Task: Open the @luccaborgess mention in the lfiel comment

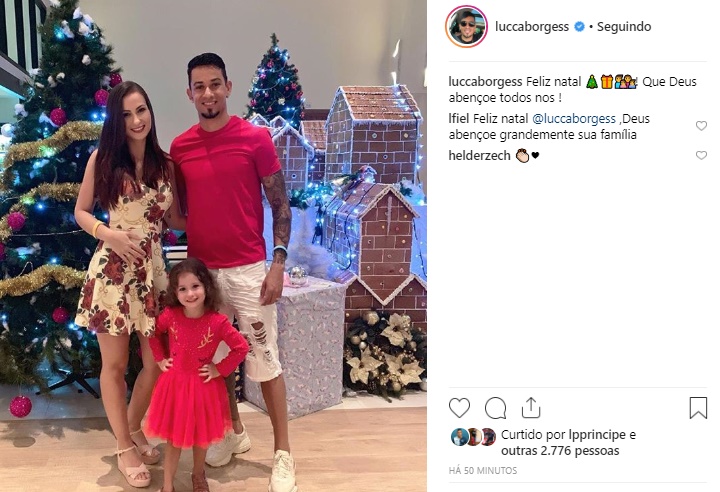Action: click(574, 119)
